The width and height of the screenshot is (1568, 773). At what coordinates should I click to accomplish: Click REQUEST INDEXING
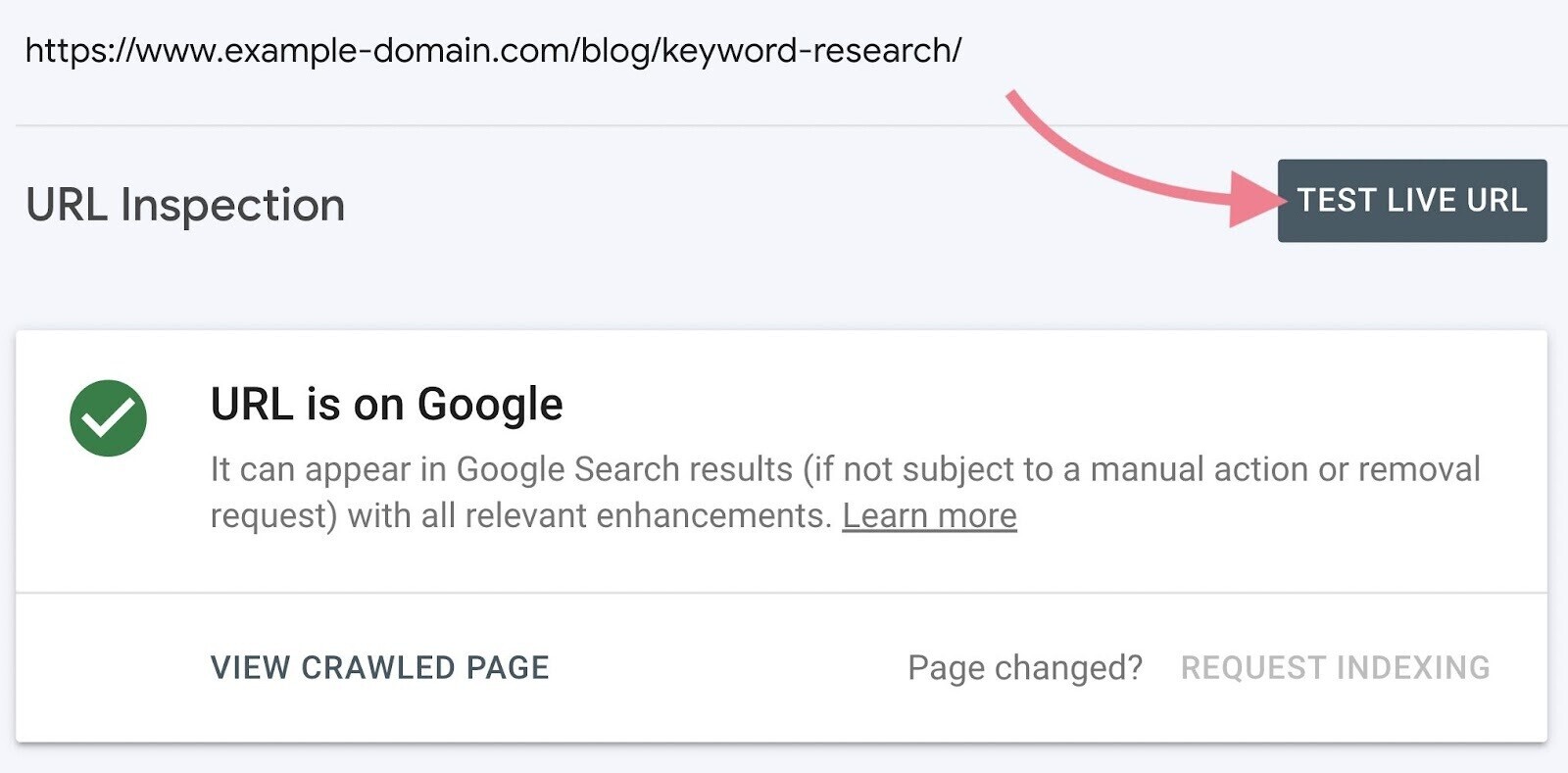point(1335,667)
